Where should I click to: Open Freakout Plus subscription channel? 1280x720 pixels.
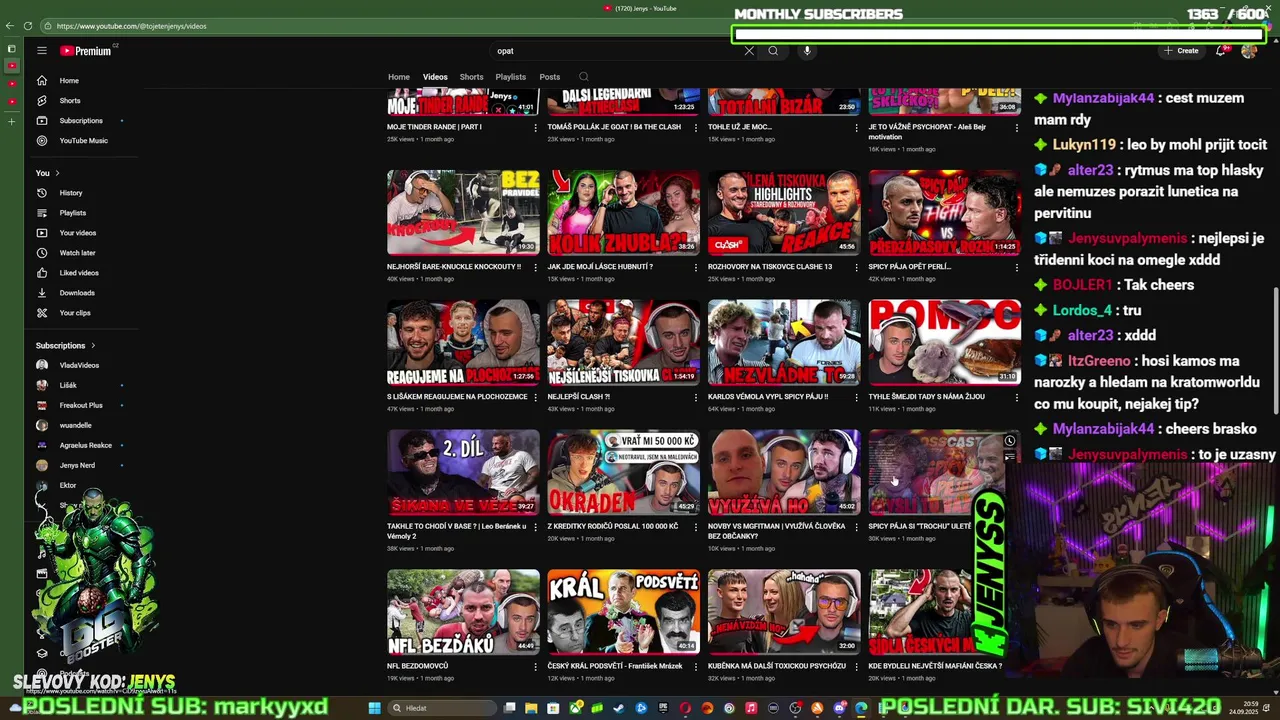(81, 406)
